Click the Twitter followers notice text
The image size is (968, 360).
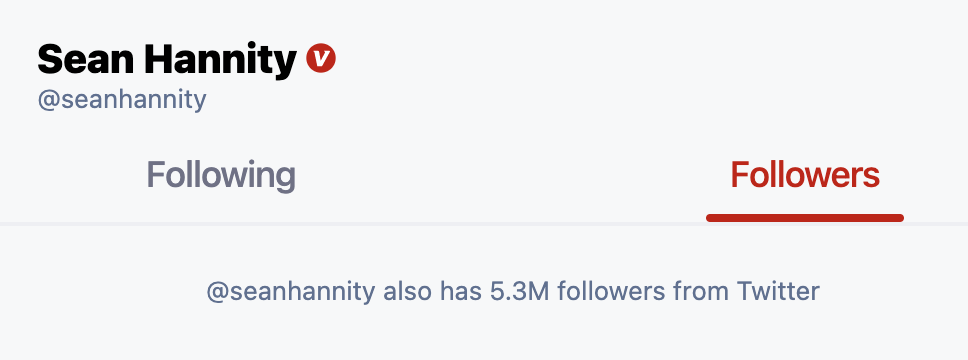pyautogui.click(x=513, y=291)
